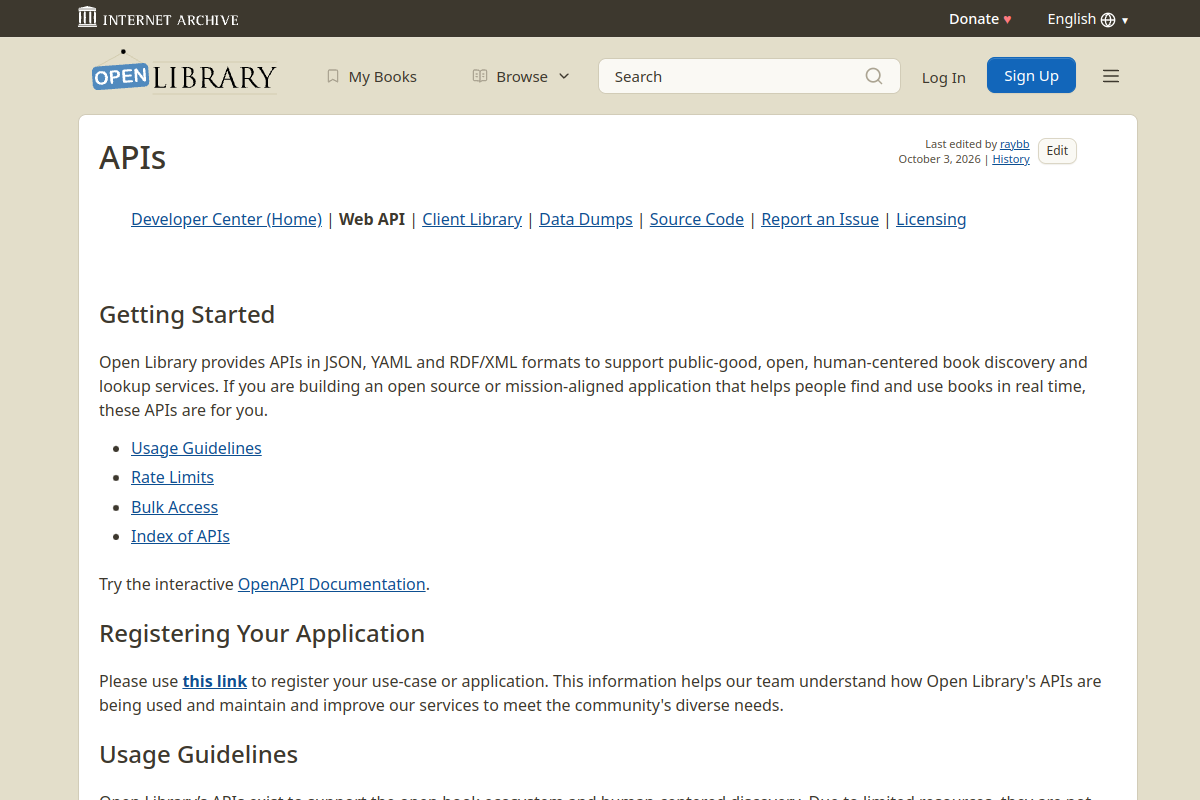Click the APIs page title
The height and width of the screenshot is (800, 1200).
132,158
